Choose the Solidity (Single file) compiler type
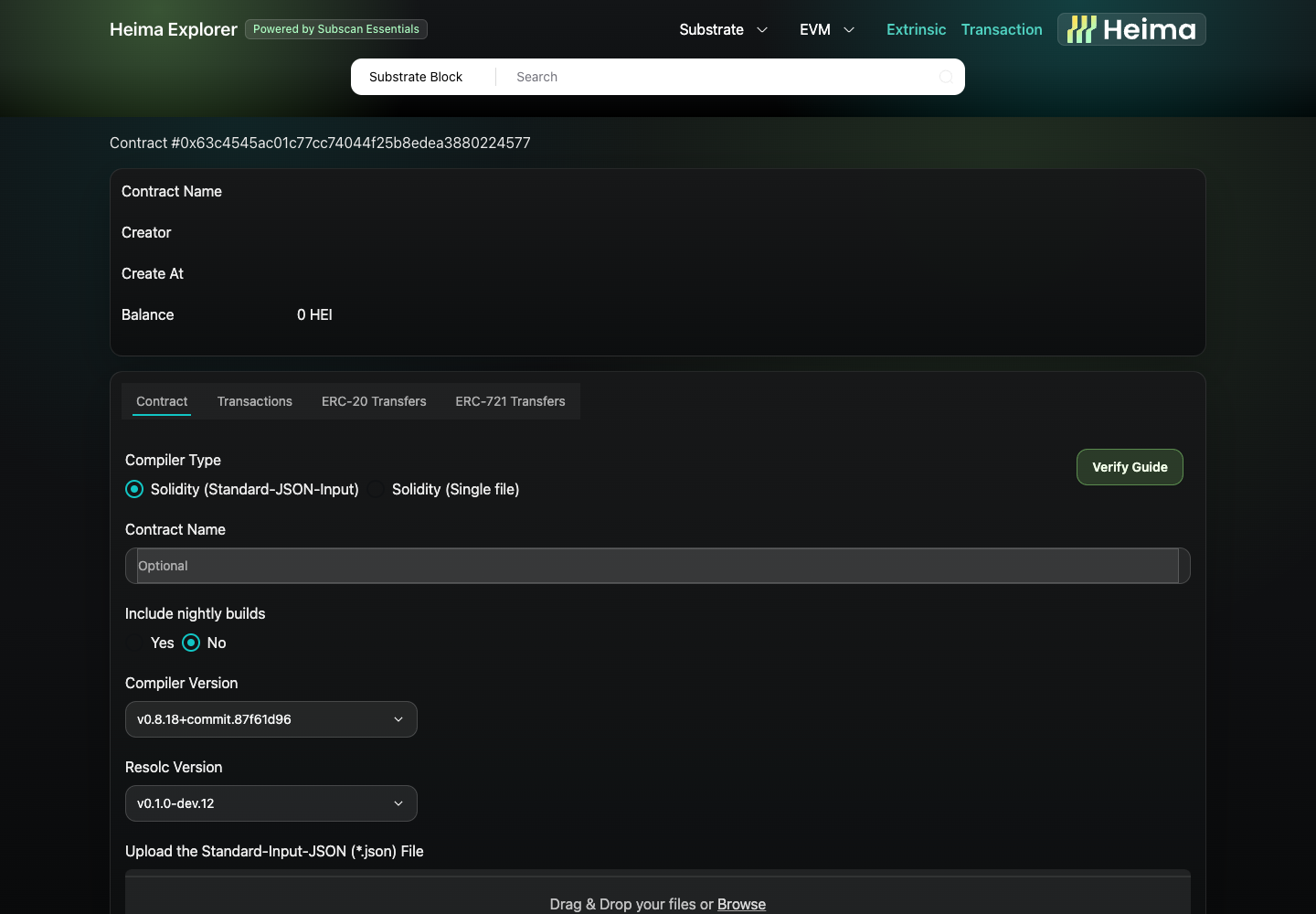1316x914 pixels. point(376,489)
